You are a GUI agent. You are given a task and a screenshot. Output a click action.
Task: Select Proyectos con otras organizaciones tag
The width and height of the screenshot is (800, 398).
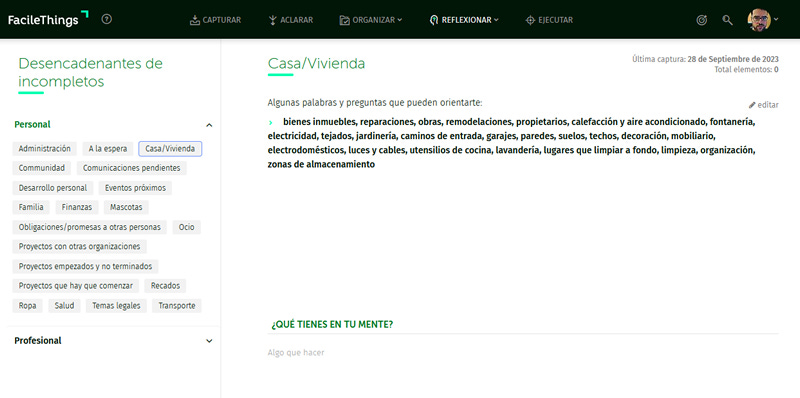coord(80,246)
